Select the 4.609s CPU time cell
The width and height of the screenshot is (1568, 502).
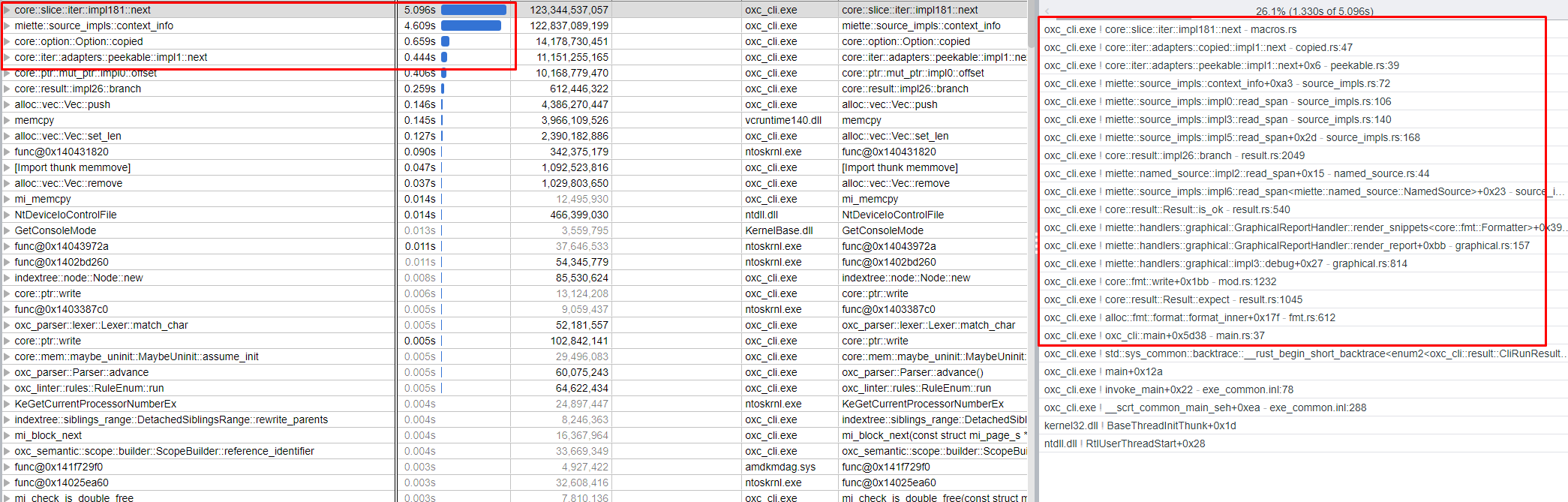click(420, 26)
